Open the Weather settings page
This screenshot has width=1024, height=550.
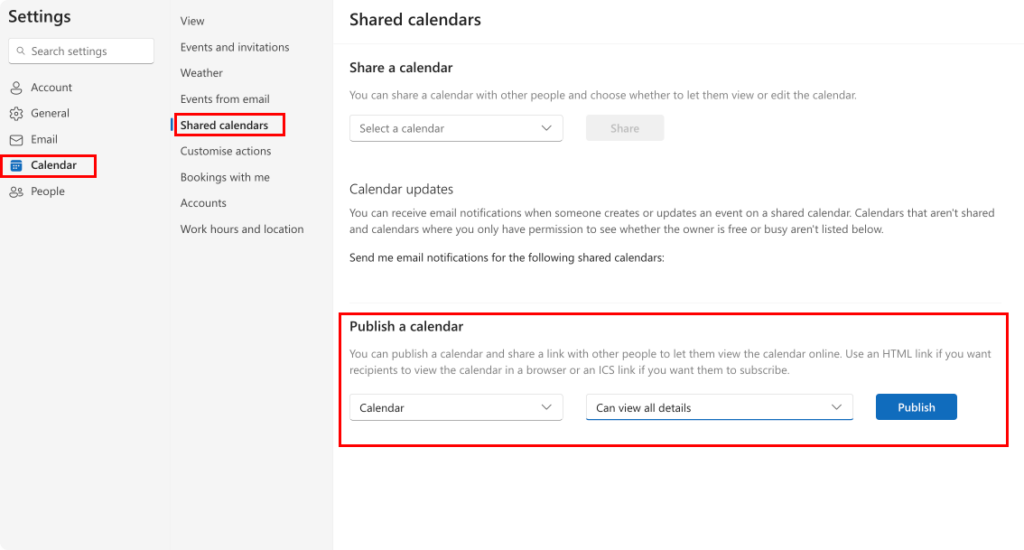[201, 73]
